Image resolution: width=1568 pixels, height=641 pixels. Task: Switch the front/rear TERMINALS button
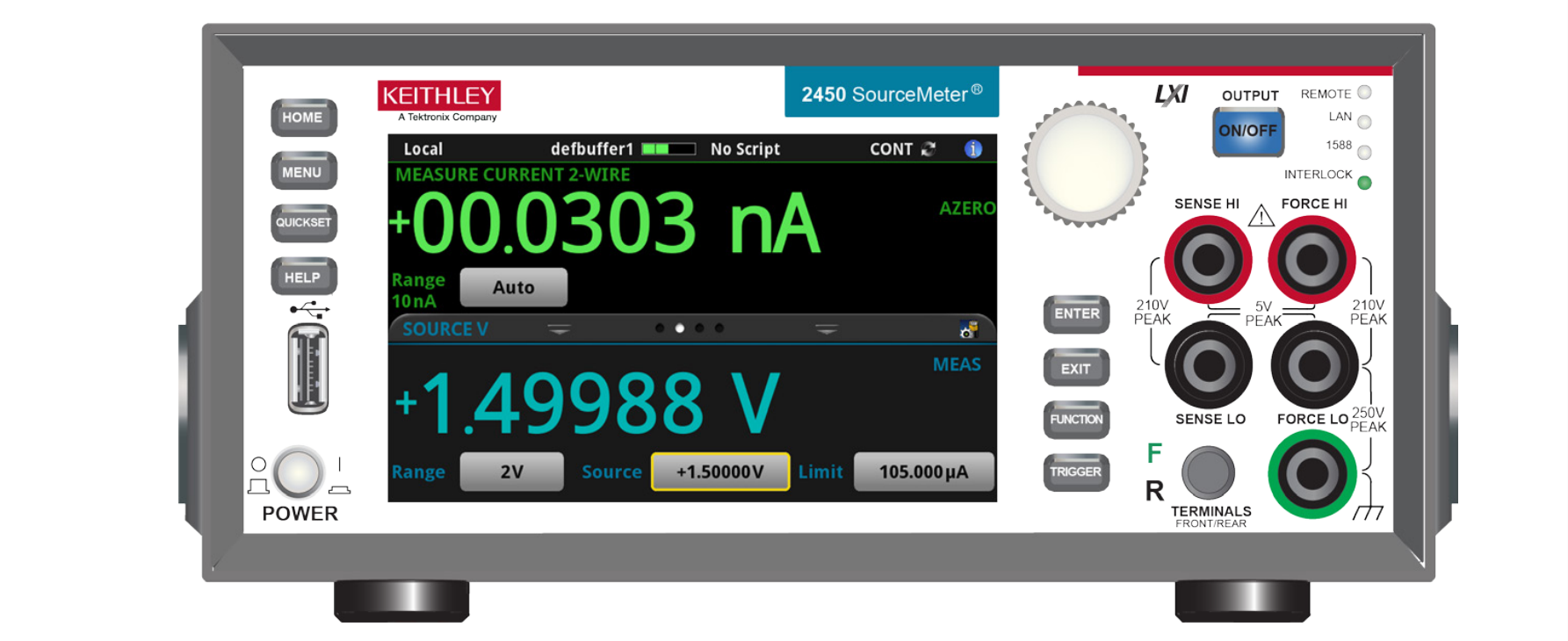point(1208,472)
